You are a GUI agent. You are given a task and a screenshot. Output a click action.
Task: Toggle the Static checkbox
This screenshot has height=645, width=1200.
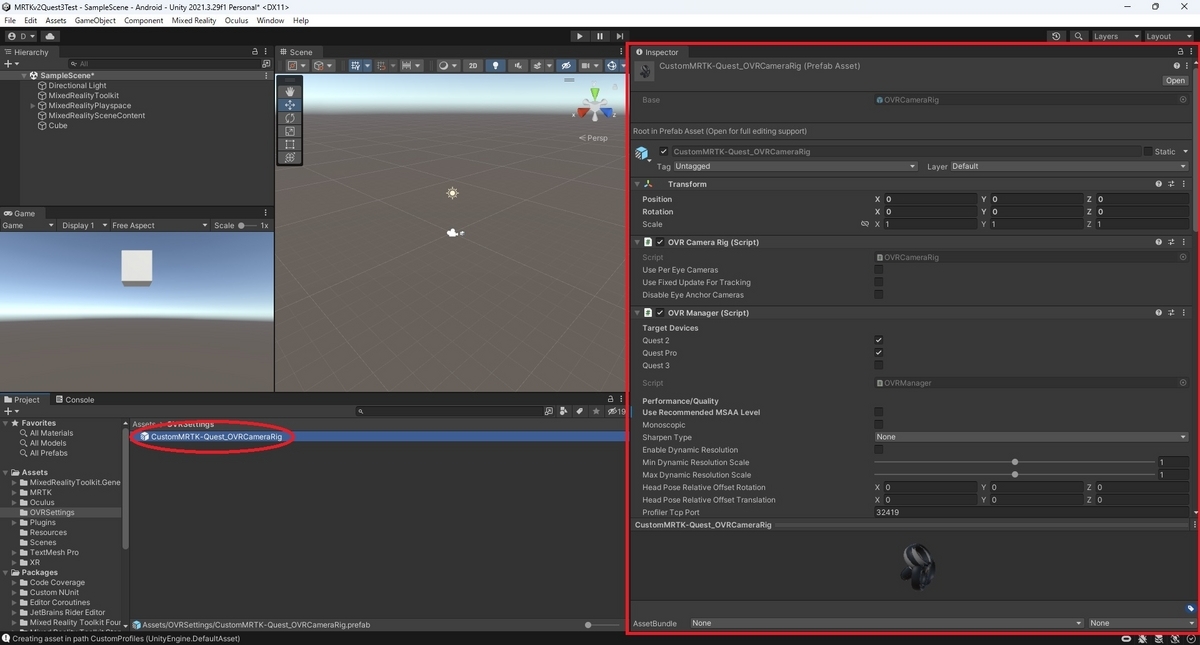[x=1149, y=152]
